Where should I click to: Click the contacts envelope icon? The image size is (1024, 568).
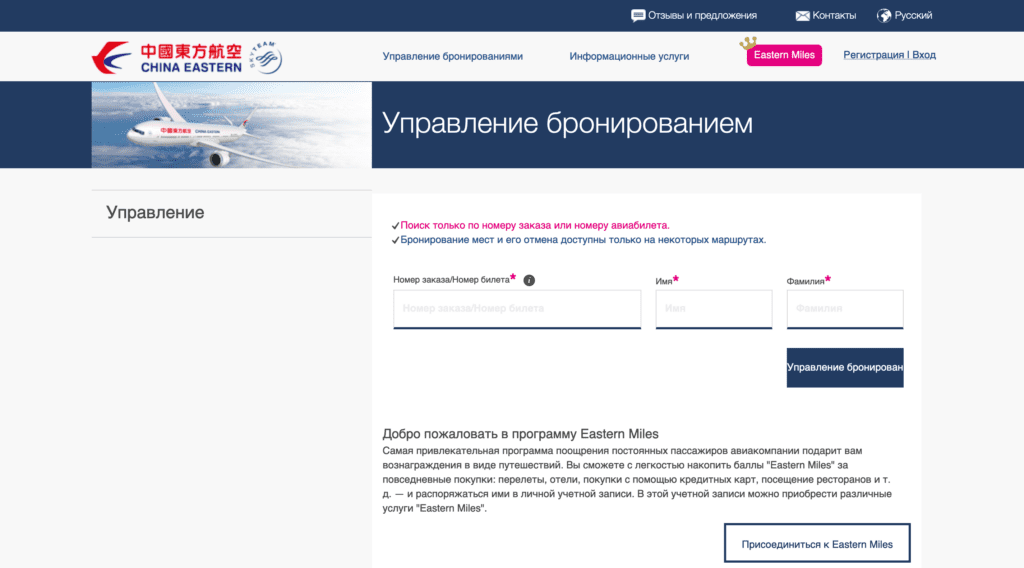click(x=803, y=16)
